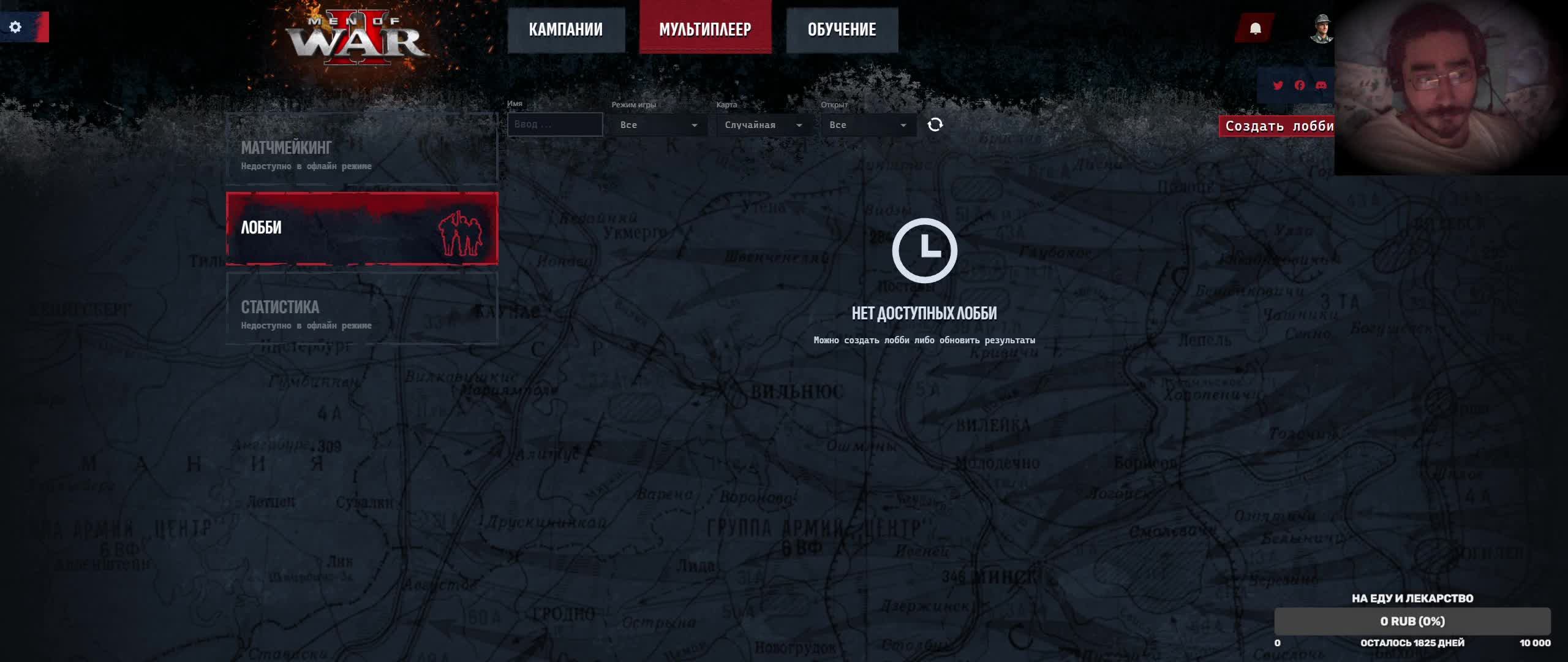Viewport: 1568px width, 662px height.
Task: Open the settings gear icon
Action: pos(16,27)
